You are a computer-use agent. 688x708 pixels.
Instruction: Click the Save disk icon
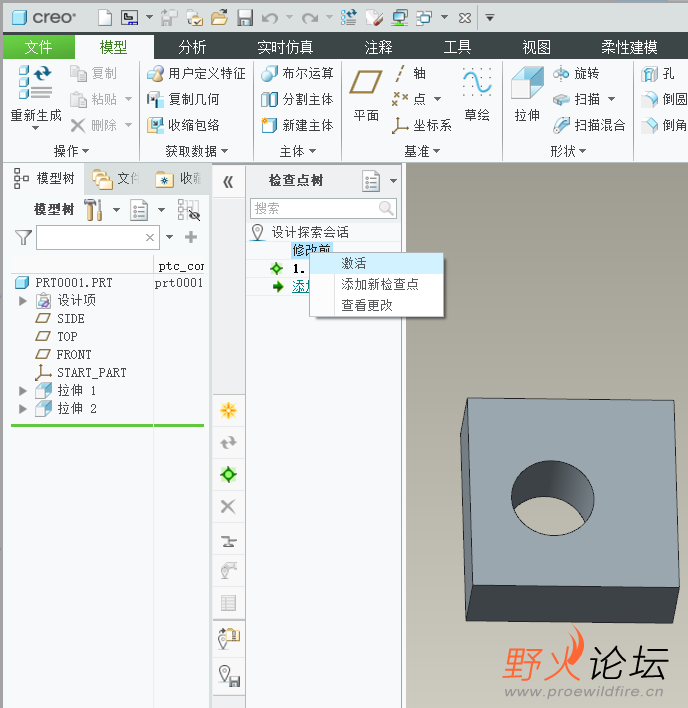click(x=245, y=18)
